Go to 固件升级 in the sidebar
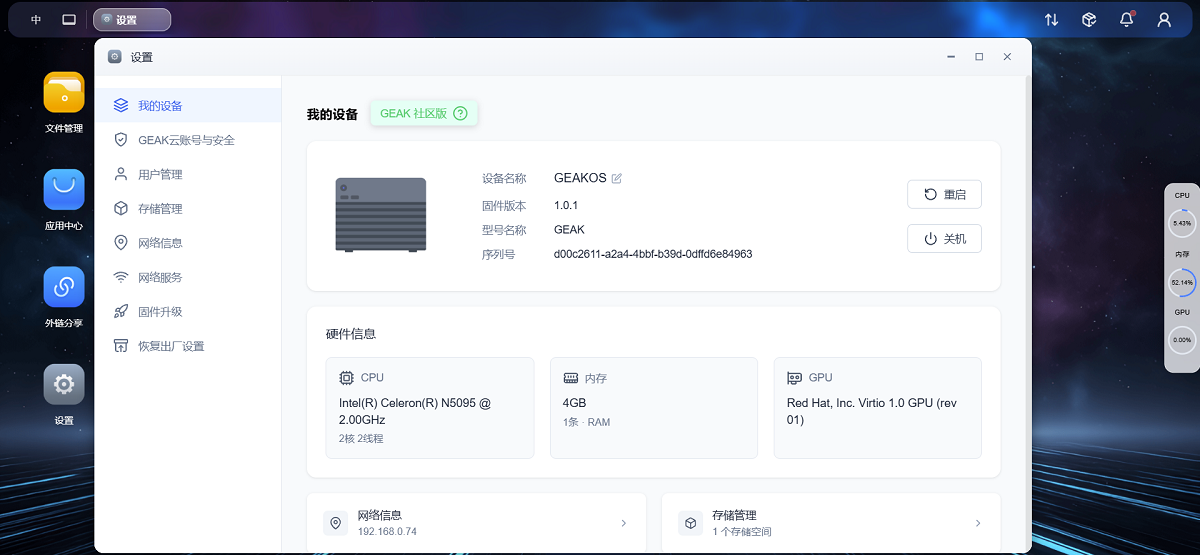The width and height of the screenshot is (1200, 555). tap(160, 311)
